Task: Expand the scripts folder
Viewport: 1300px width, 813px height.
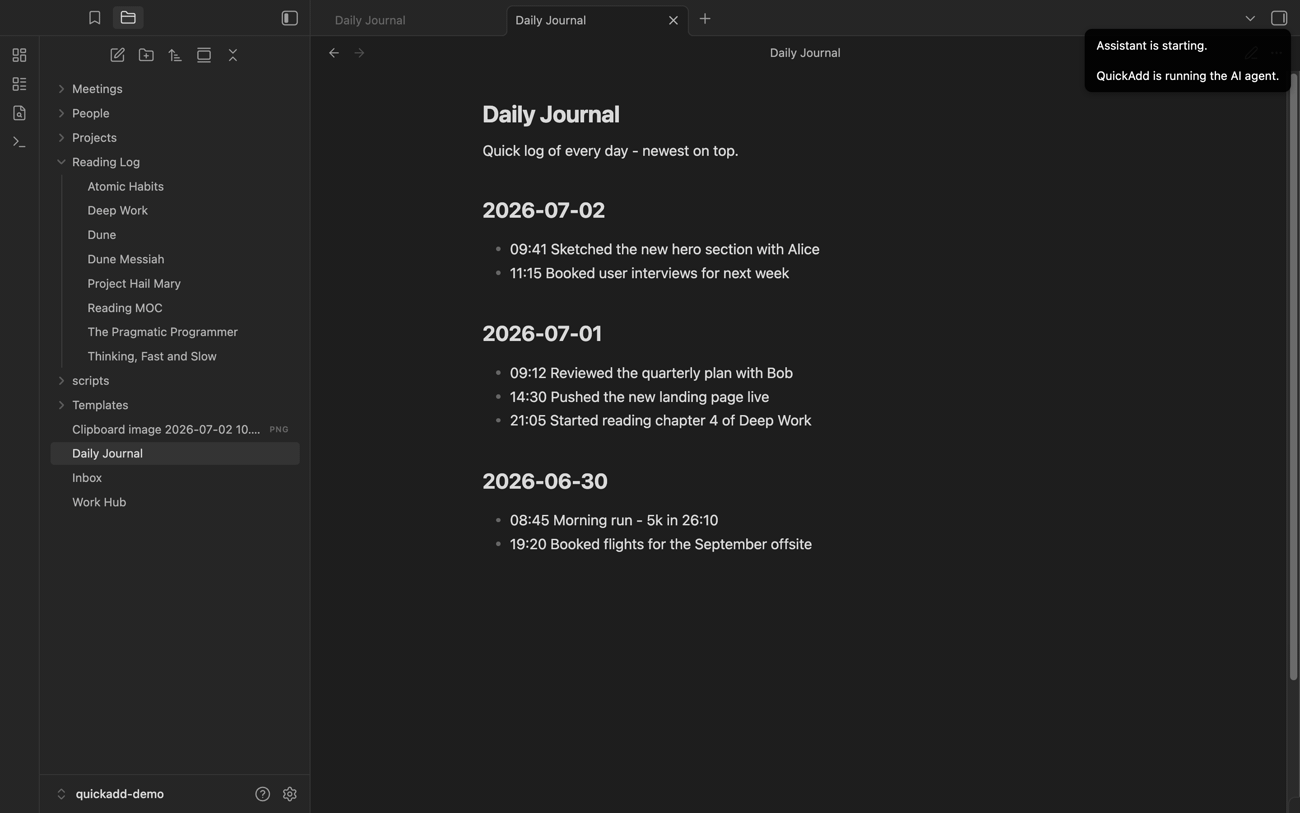Action: 175,381
